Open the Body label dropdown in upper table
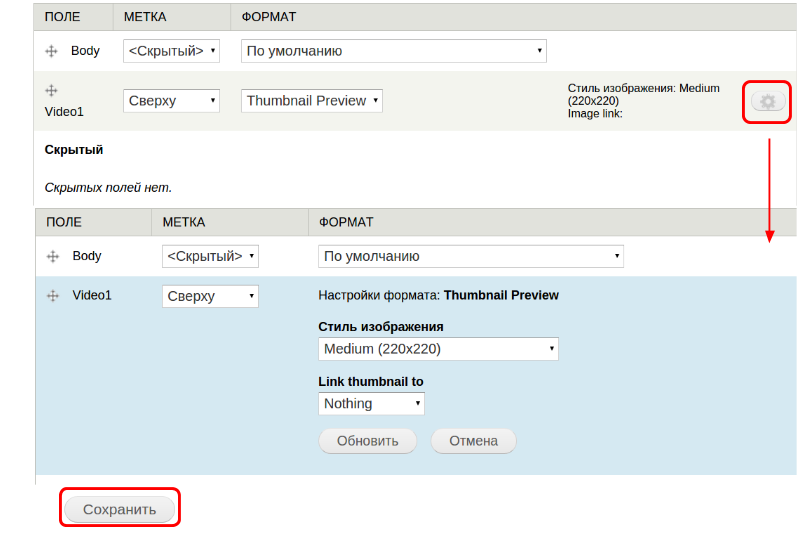The image size is (801, 550). tap(171, 51)
